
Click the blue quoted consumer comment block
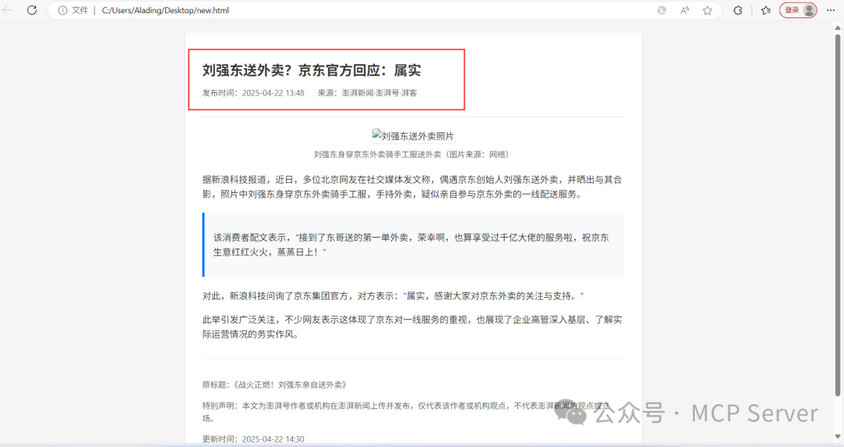point(413,245)
